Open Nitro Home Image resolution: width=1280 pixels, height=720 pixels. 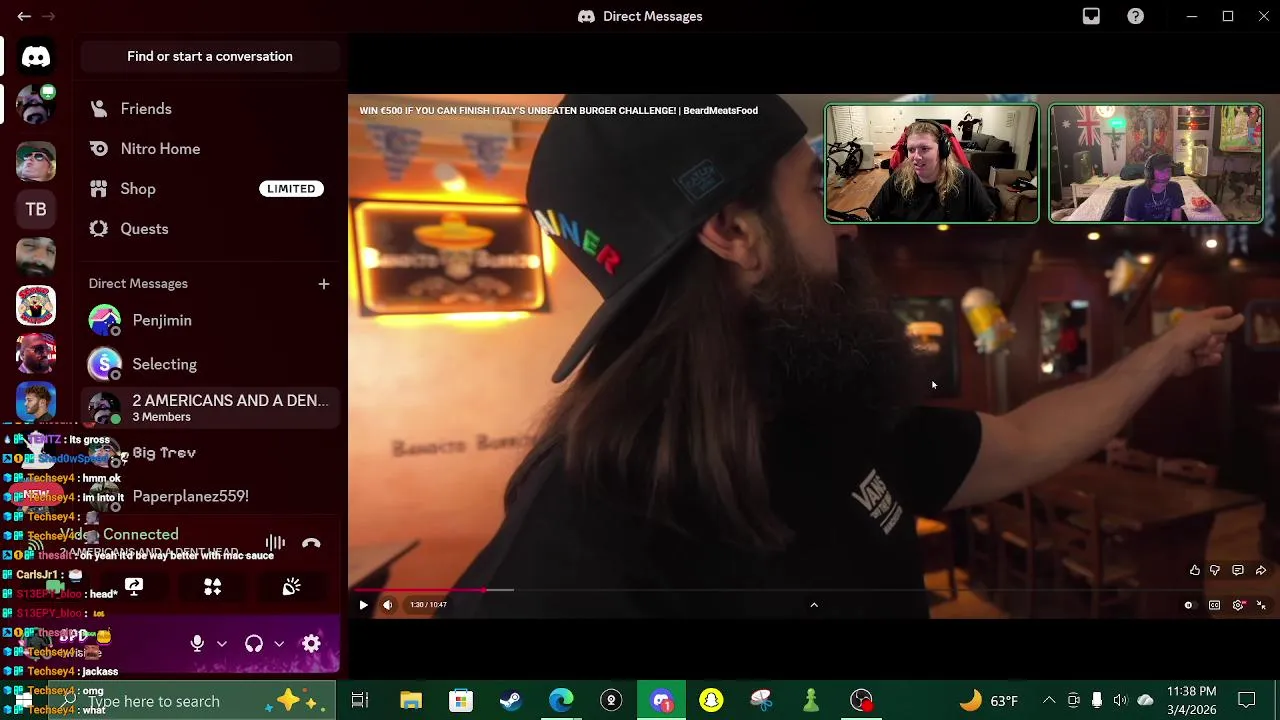[210, 149]
